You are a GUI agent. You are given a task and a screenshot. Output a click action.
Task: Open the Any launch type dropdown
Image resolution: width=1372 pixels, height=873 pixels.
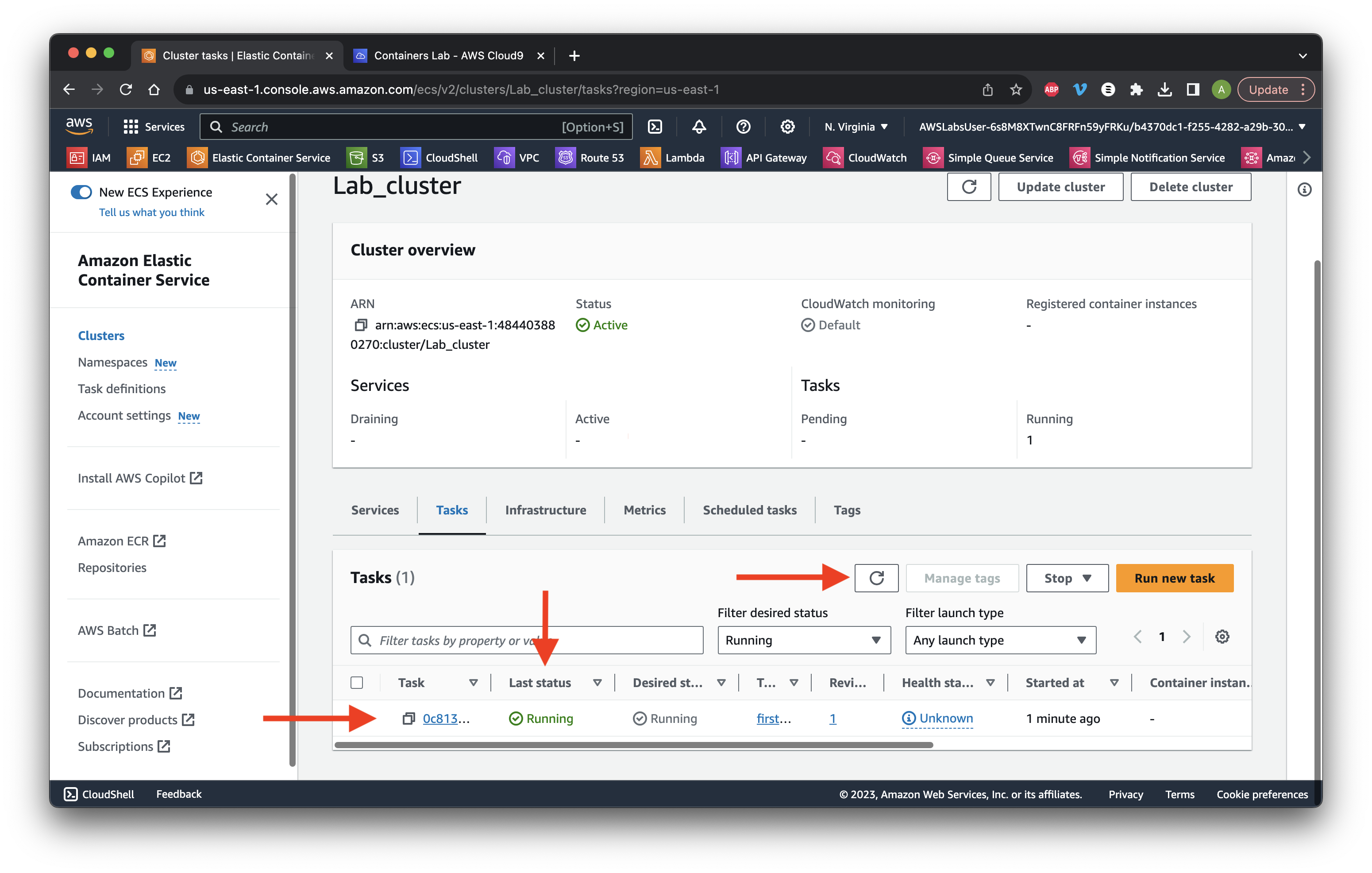(1001, 640)
